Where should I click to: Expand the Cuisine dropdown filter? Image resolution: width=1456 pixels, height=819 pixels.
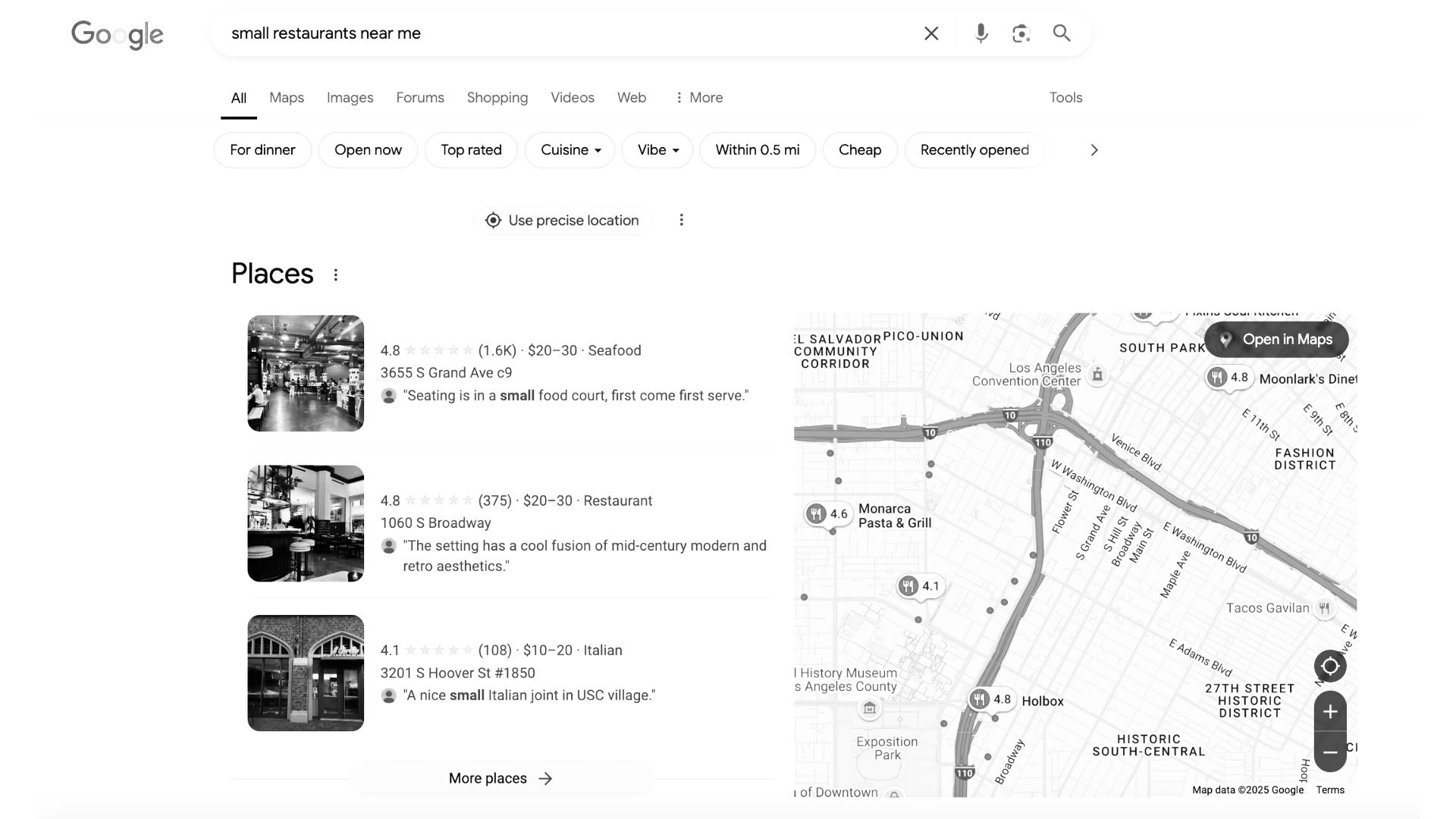pyautogui.click(x=570, y=150)
